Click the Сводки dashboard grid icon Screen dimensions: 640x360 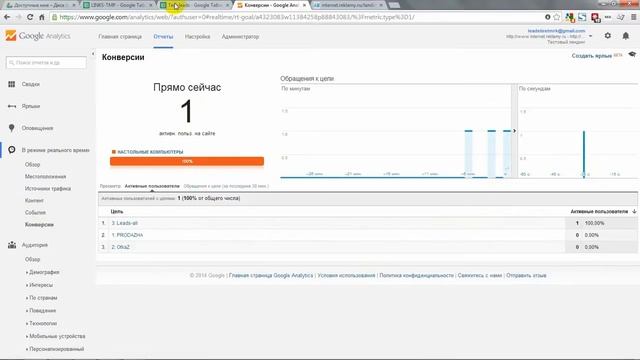(11, 84)
